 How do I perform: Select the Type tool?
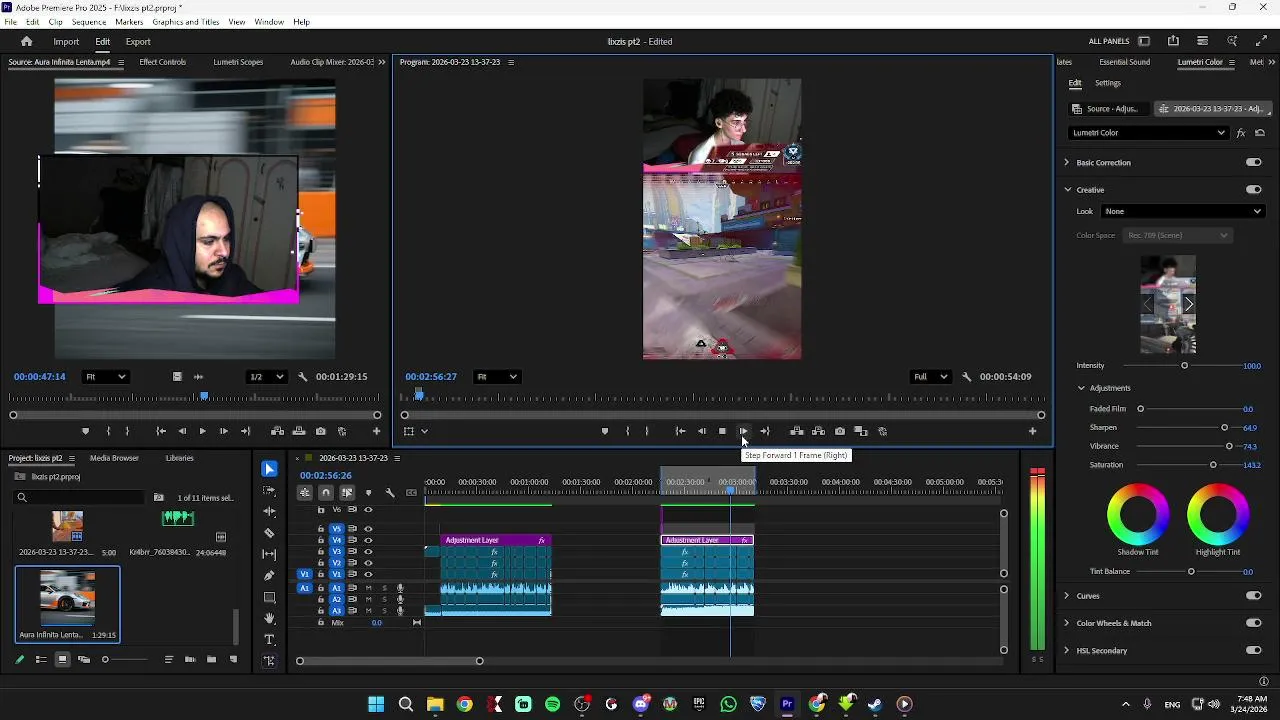(269, 639)
